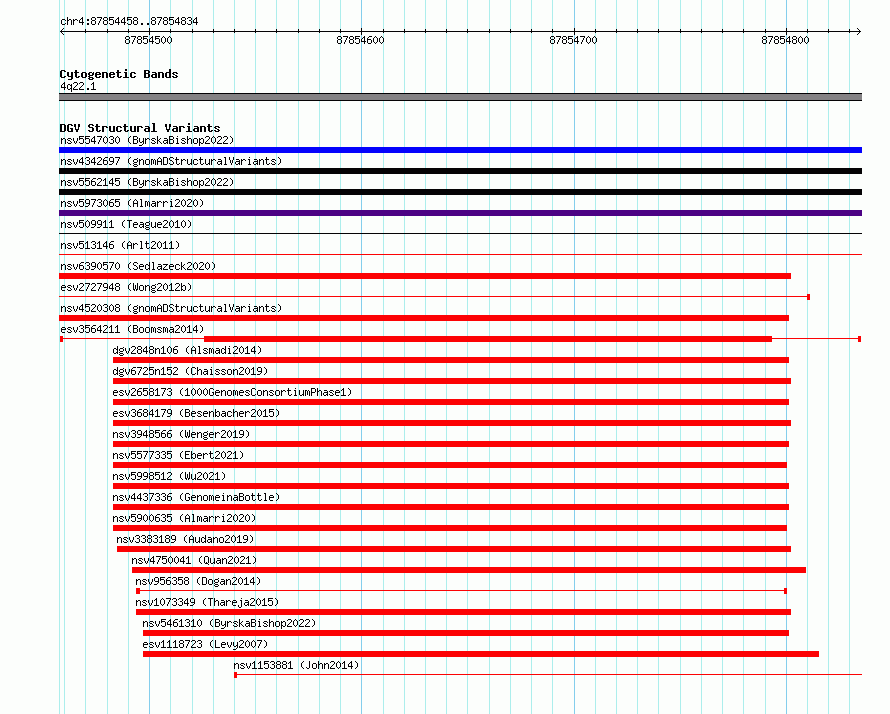Click nsv1073349 (Thareja2015) label
The width and height of the screenshot is (890, 714).
(207, 602)
